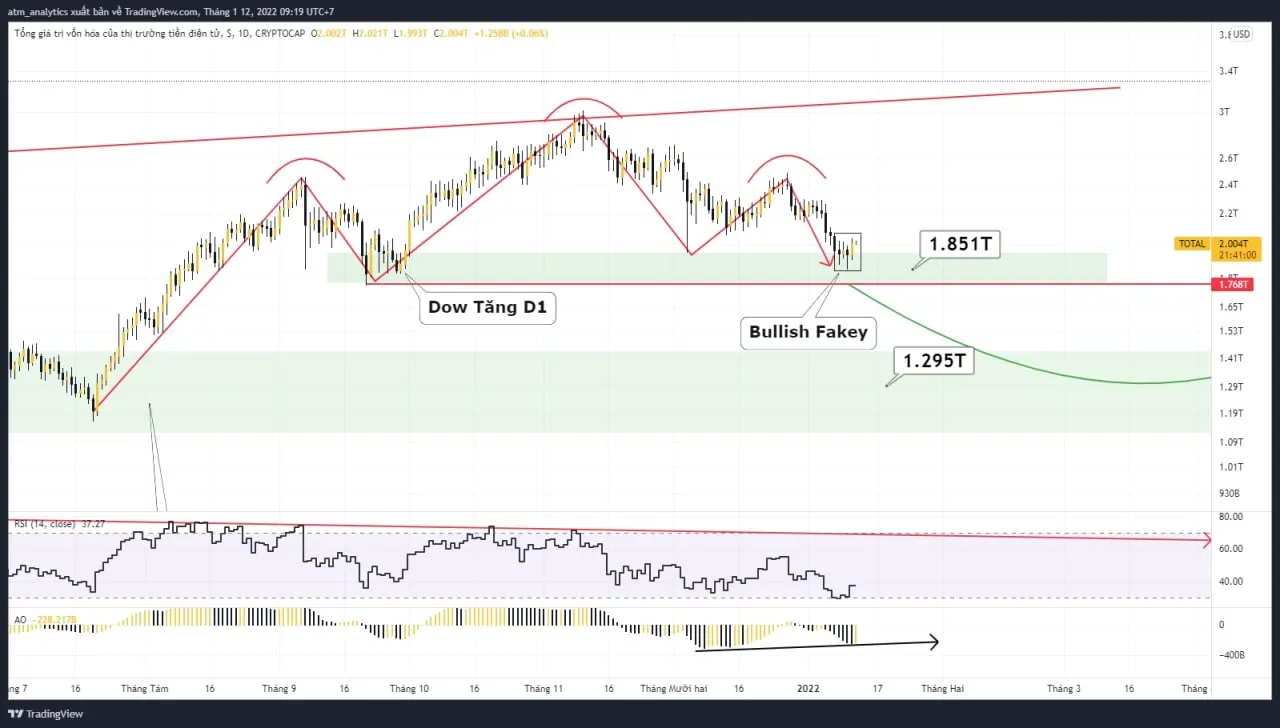1280x728 pixels.
Task: Click the USD currency label on price axis
Action: coord(1240,34)
